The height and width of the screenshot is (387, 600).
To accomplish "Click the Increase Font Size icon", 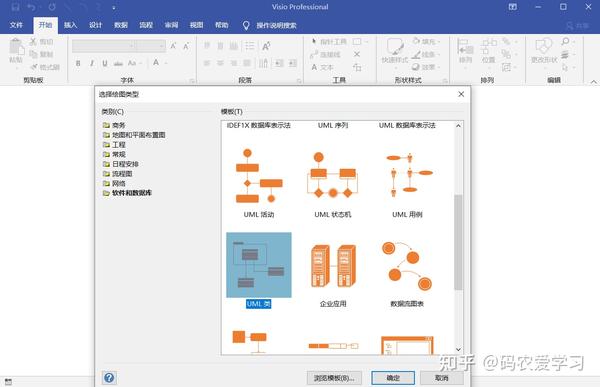I will 173,46.
